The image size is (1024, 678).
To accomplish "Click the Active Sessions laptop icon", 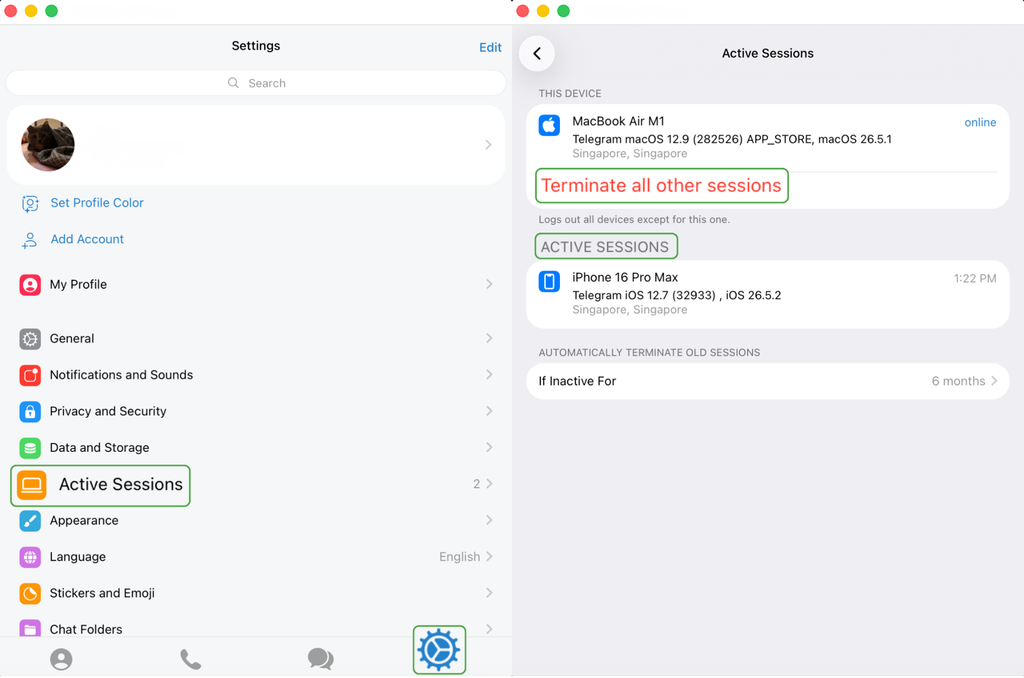I will 31,485.
